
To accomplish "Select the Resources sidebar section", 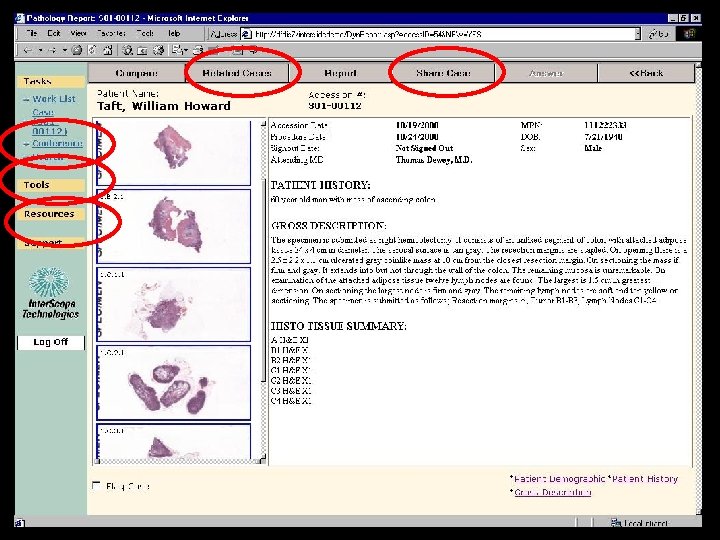I will (51, 214).
